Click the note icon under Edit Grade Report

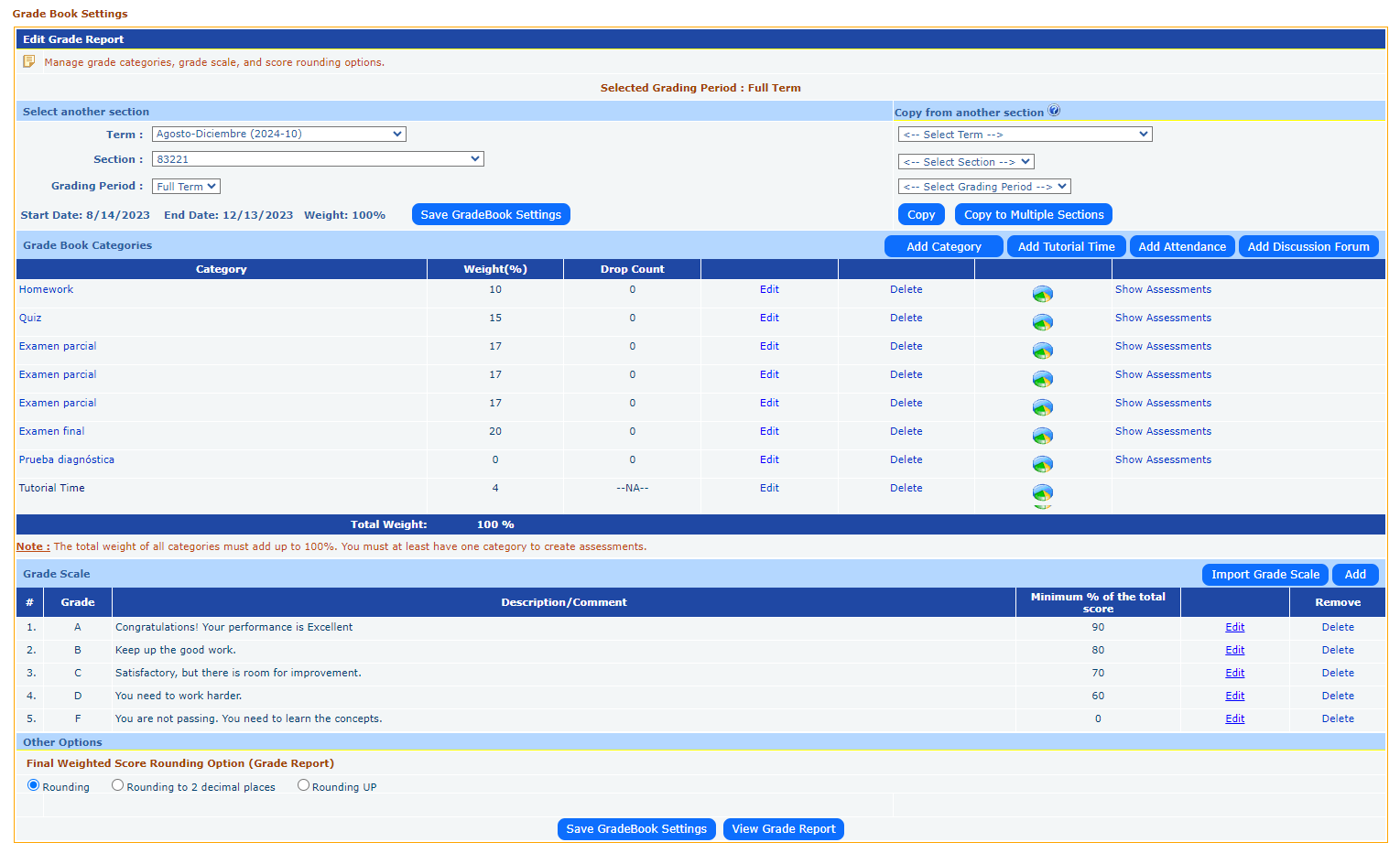(29, 61)
